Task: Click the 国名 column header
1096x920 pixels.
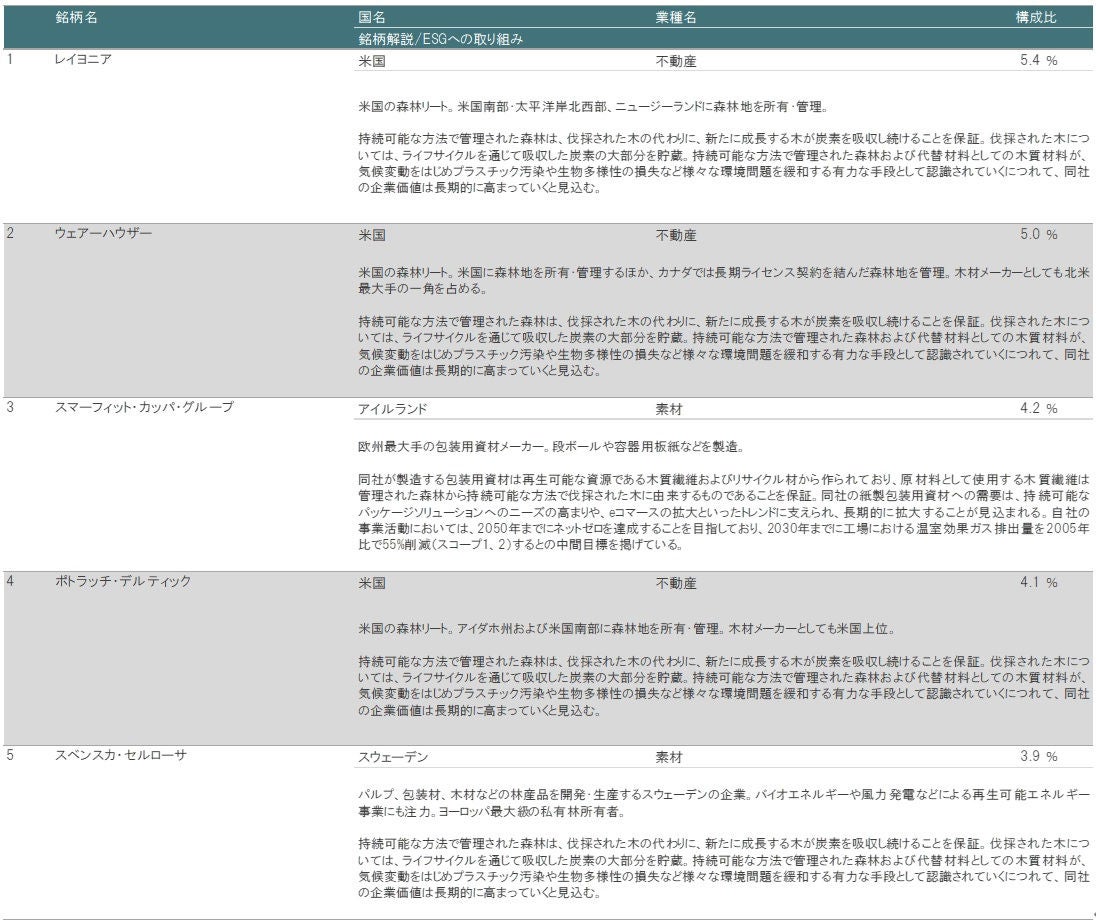Action: pos(371,18)
